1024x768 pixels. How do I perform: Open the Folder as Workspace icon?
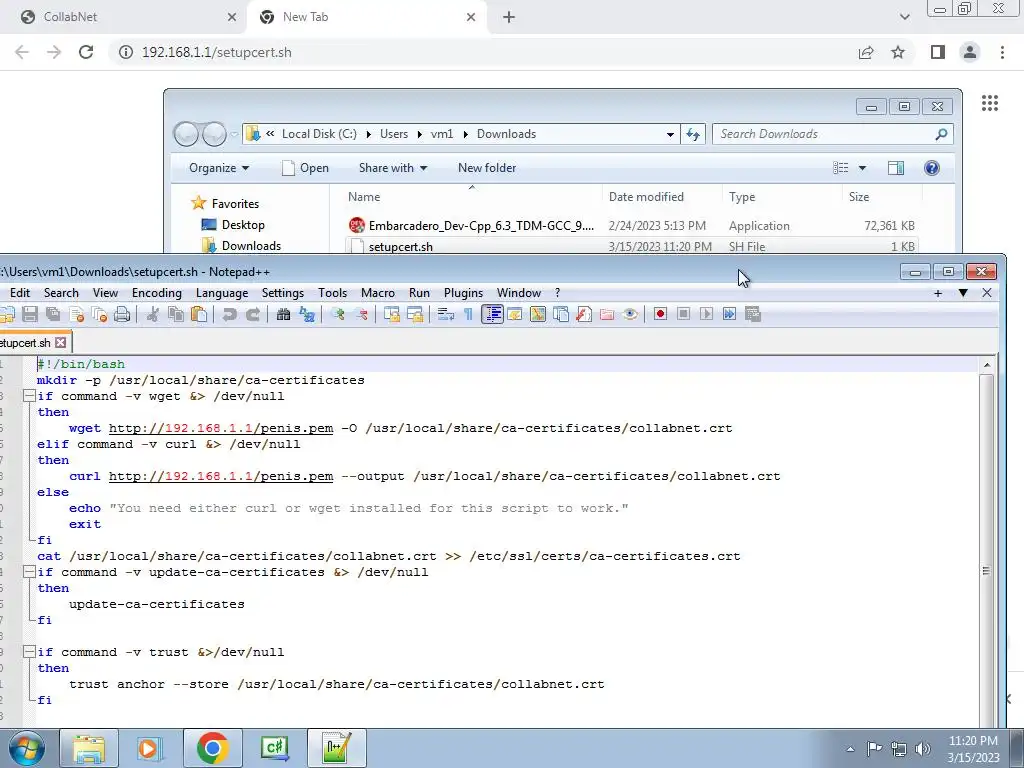[607, 314]
